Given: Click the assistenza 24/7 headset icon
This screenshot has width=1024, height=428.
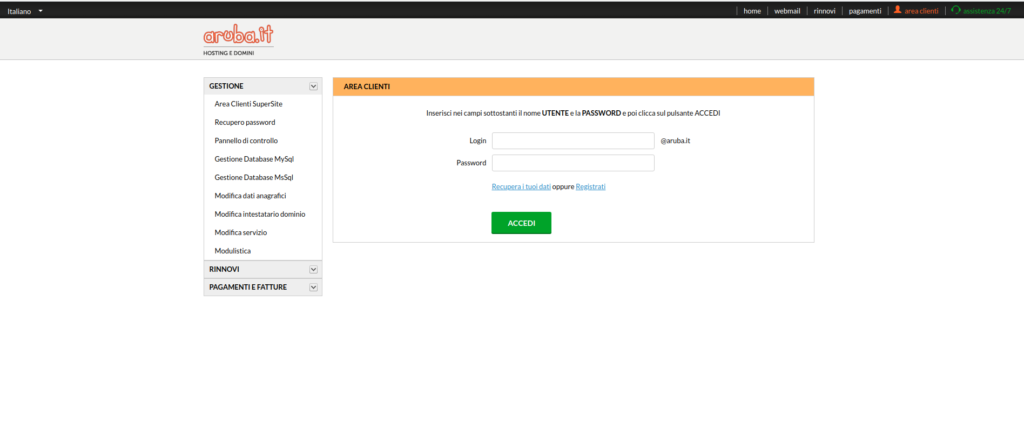Looking at the screenshot, I should pyautogui.click(x=956, y=10).
